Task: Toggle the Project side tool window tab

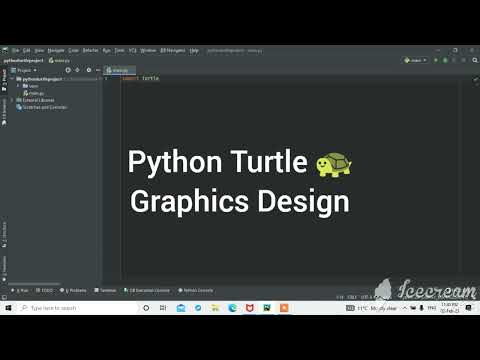Action: pos(4,79)
